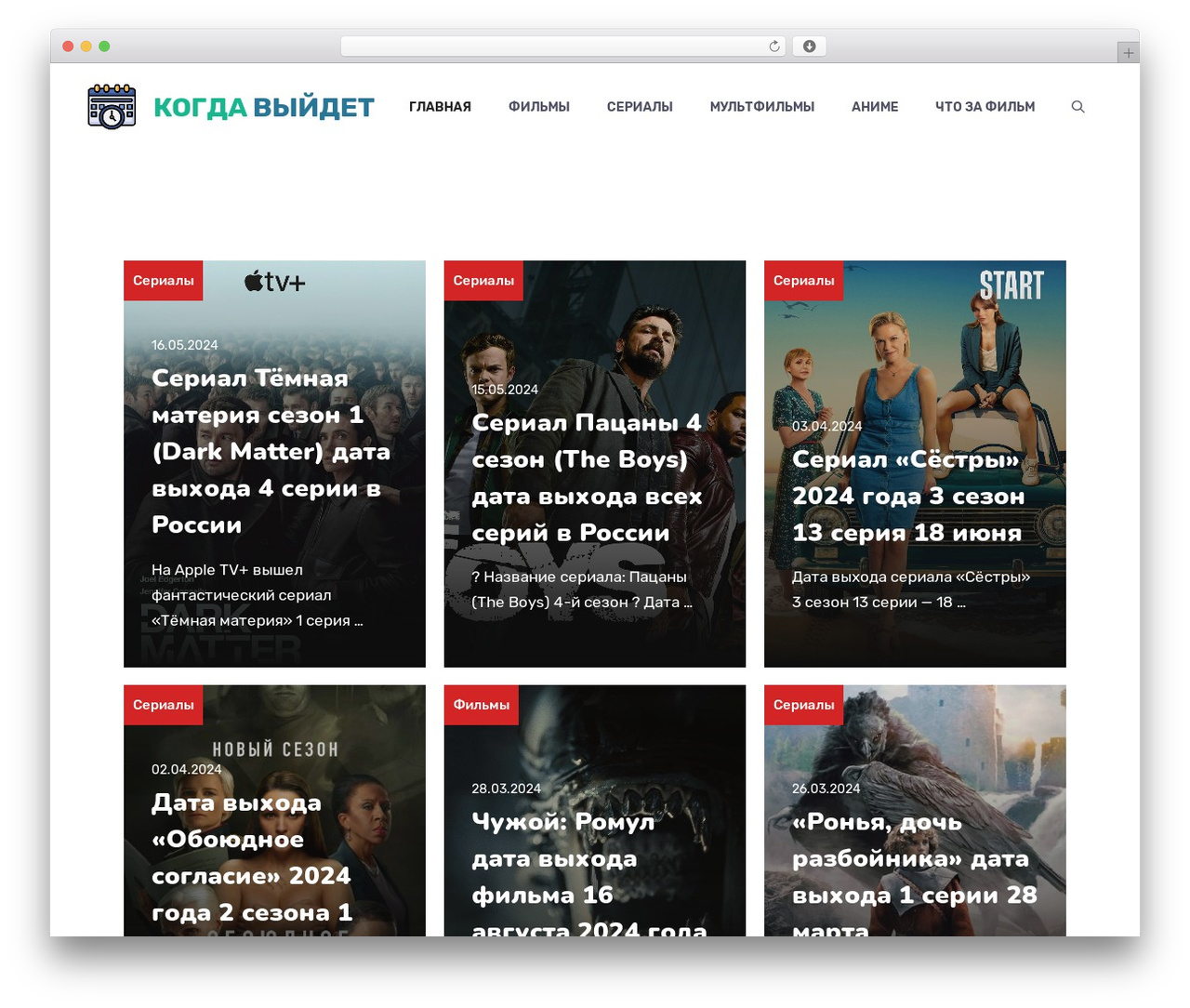
Task: Open the Пацаны 4 сезон article
Action: 587,477
